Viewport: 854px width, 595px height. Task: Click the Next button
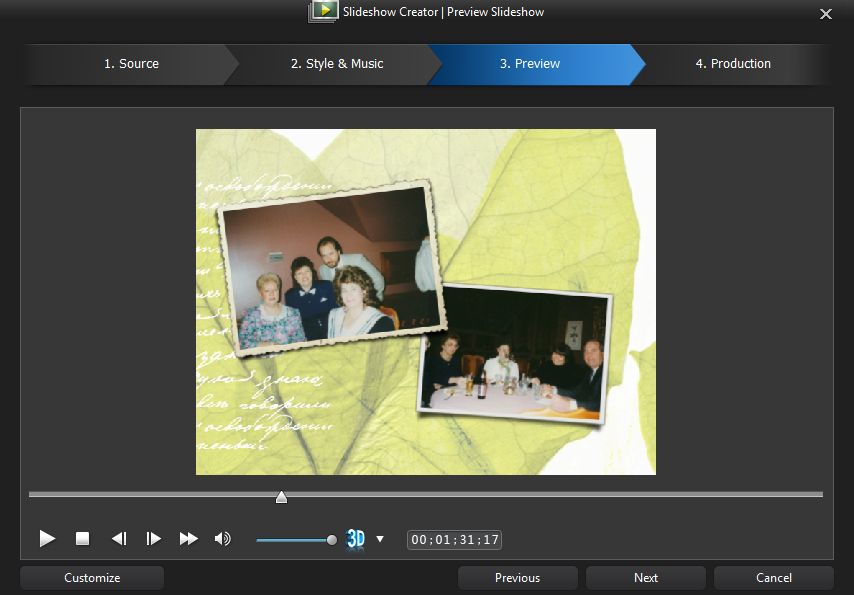[x=646, y=578]
